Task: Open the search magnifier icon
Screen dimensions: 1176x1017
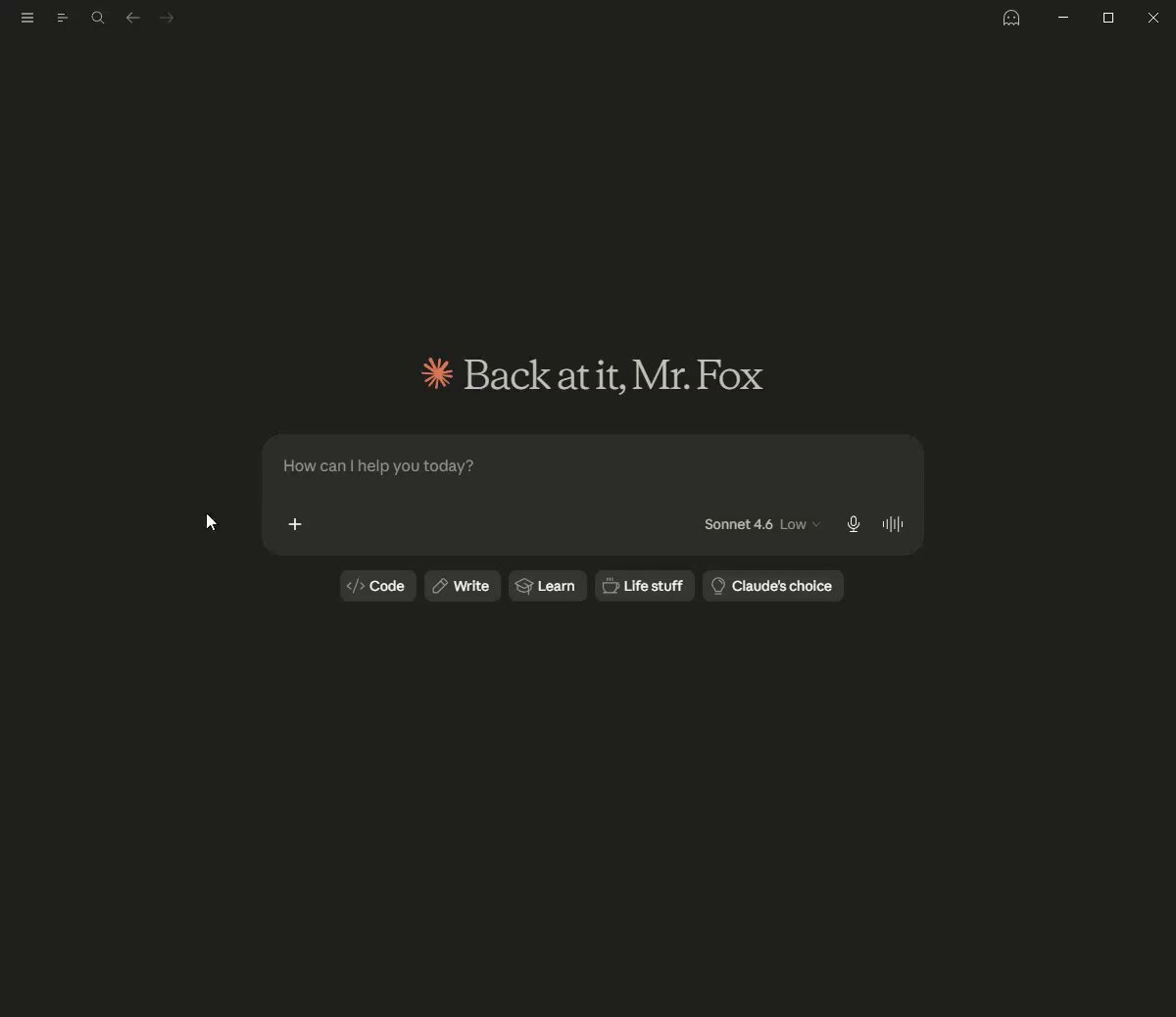Action: tap(98, 18)
